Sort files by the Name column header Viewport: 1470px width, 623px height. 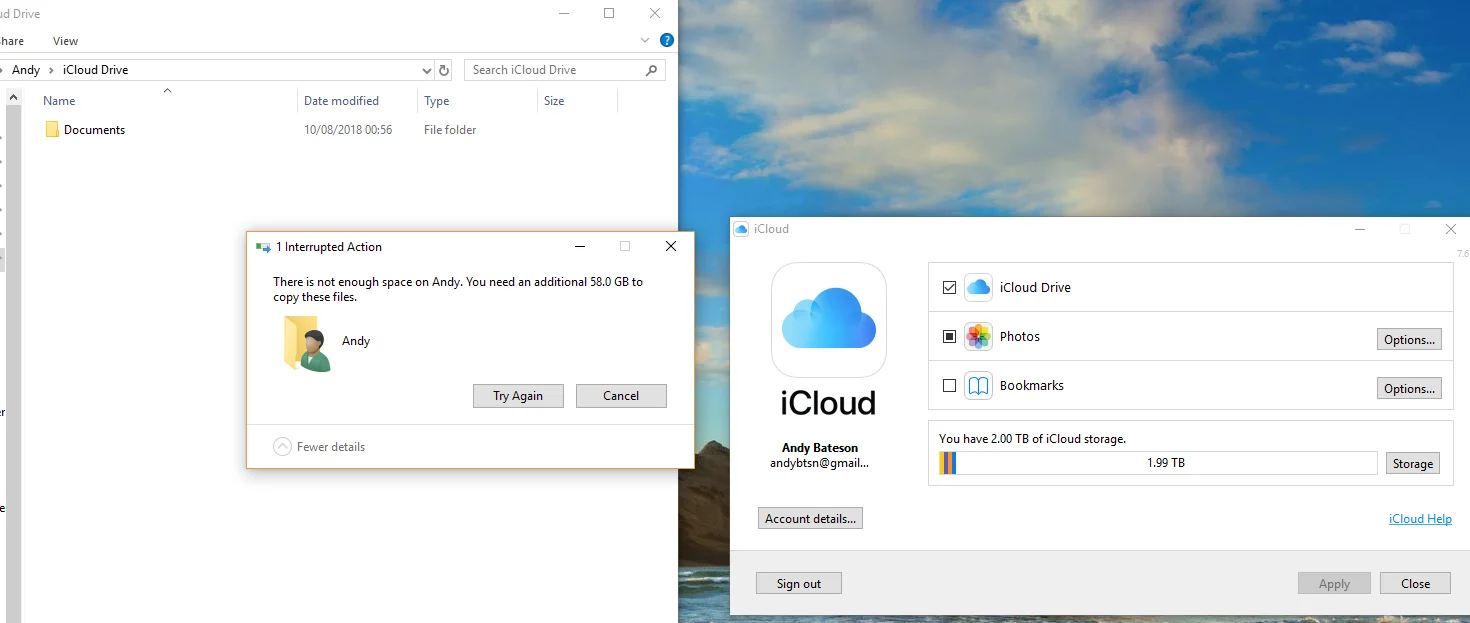(60, 101)
